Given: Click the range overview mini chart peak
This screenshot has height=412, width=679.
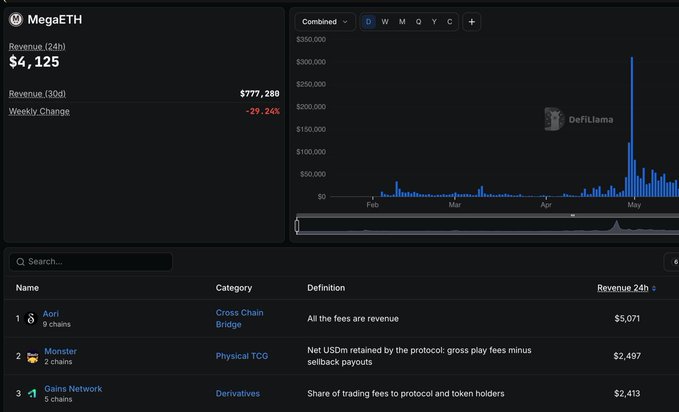Looking at the screenshot, I should (x=616, y=224).
